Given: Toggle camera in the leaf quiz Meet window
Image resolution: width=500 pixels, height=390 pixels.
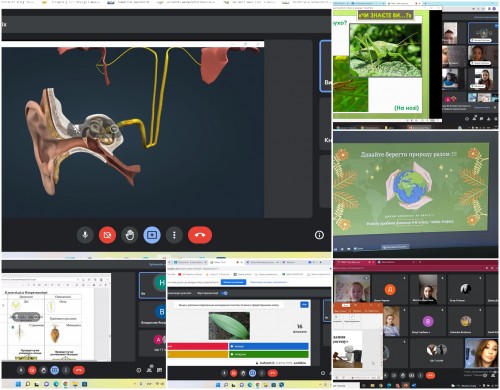Looking at the screenshot, I should pyautogui.click(x=234, y=373).
